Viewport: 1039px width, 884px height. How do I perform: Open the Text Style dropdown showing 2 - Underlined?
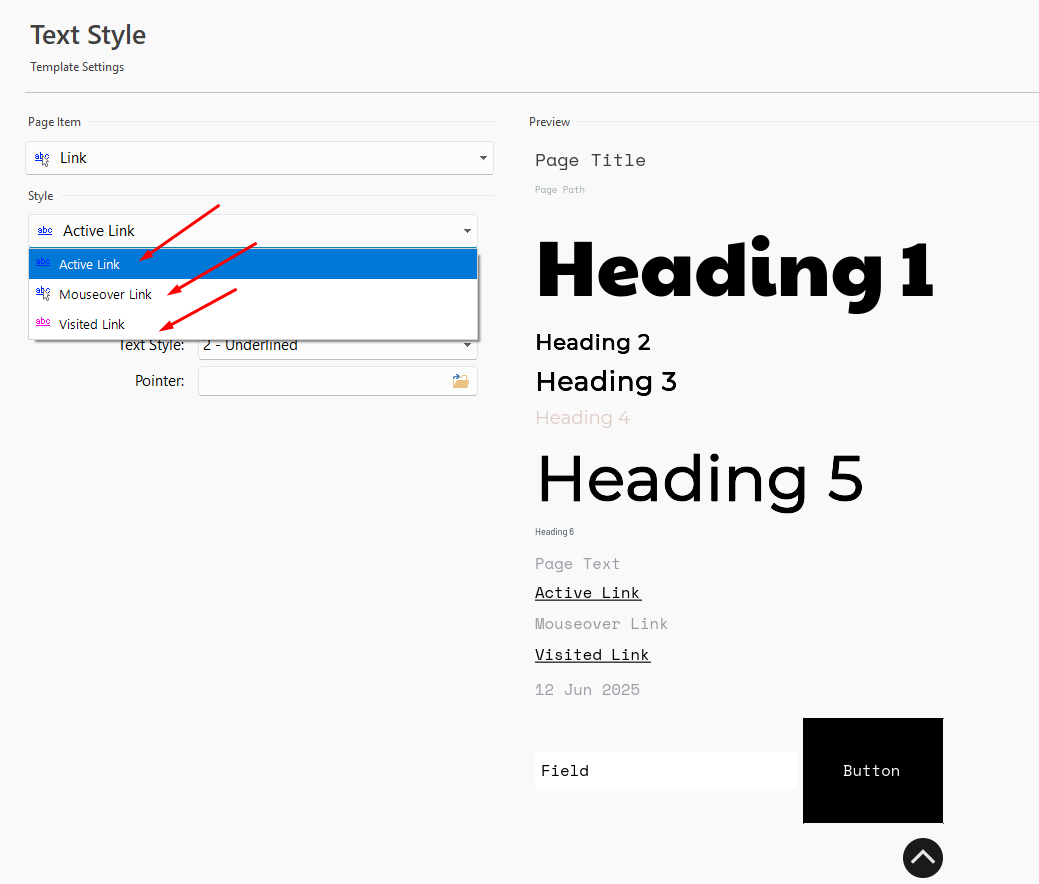pyautogui.click(x=337, y=345)
